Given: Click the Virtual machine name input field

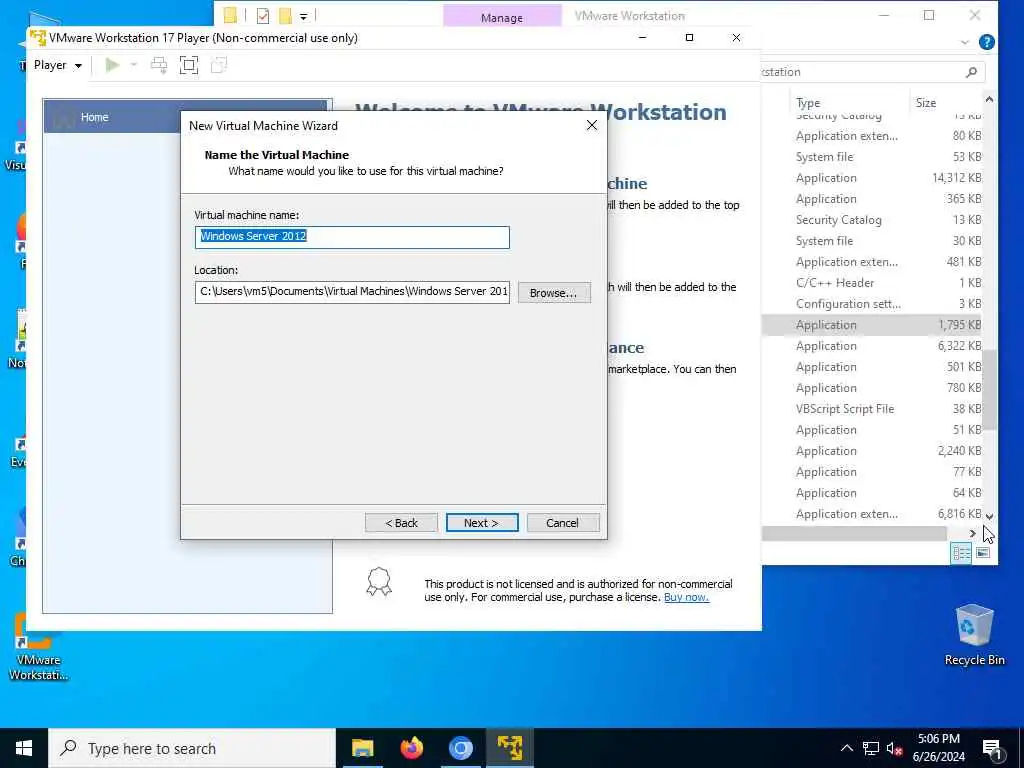Looking at the screenshot, I should click(x=352, y=237).
